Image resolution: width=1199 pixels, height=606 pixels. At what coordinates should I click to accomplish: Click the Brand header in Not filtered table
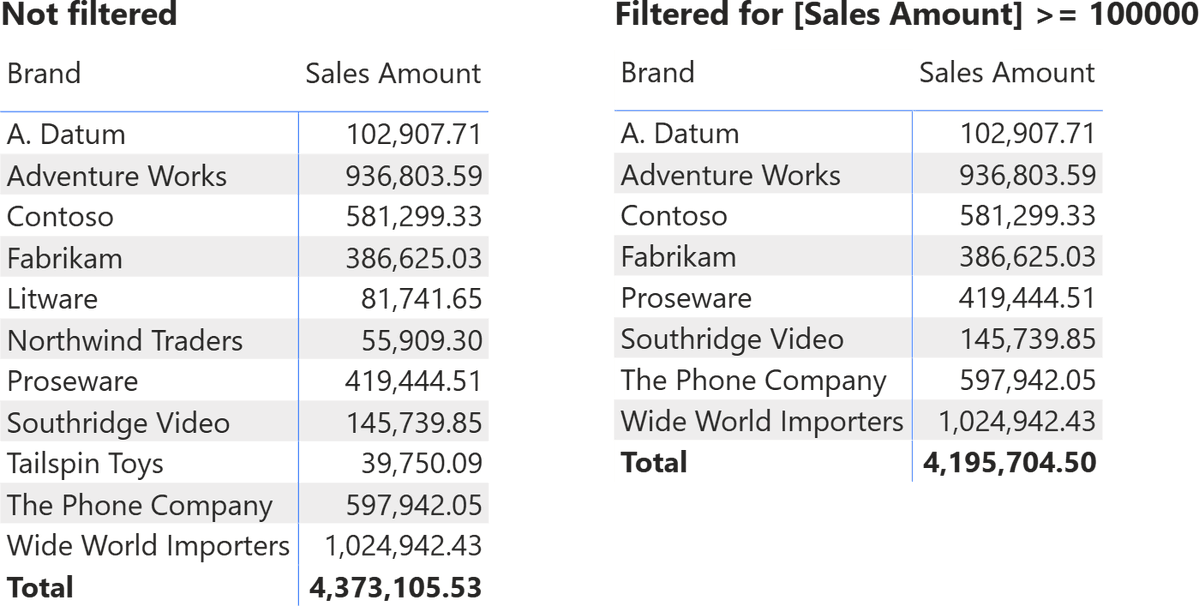(44, 73)
